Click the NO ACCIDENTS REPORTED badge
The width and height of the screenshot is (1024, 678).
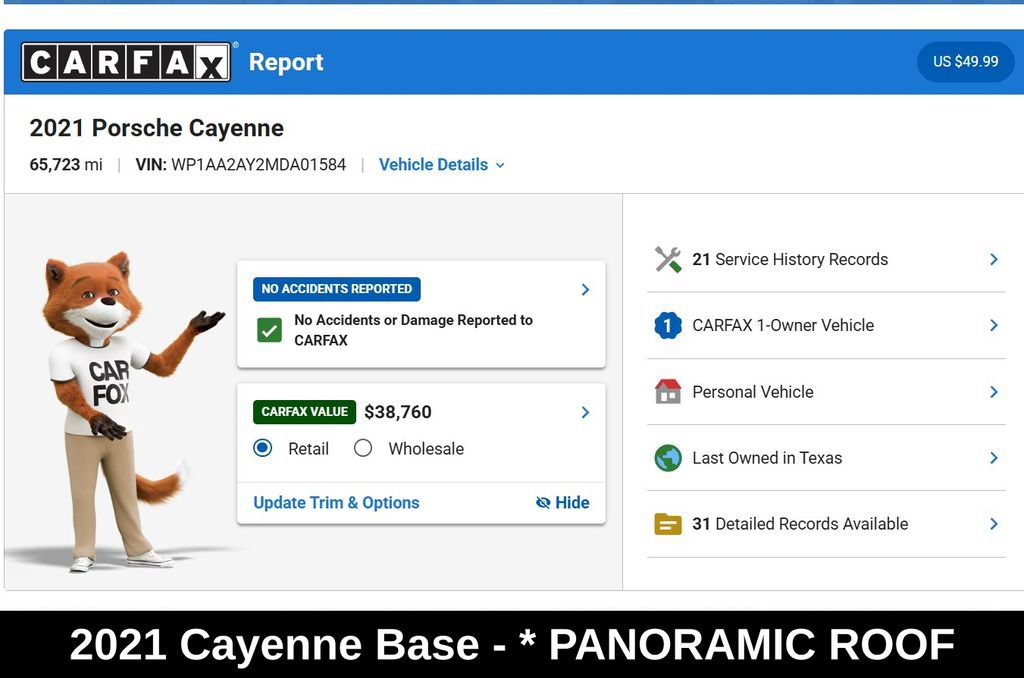coord(336,289)
